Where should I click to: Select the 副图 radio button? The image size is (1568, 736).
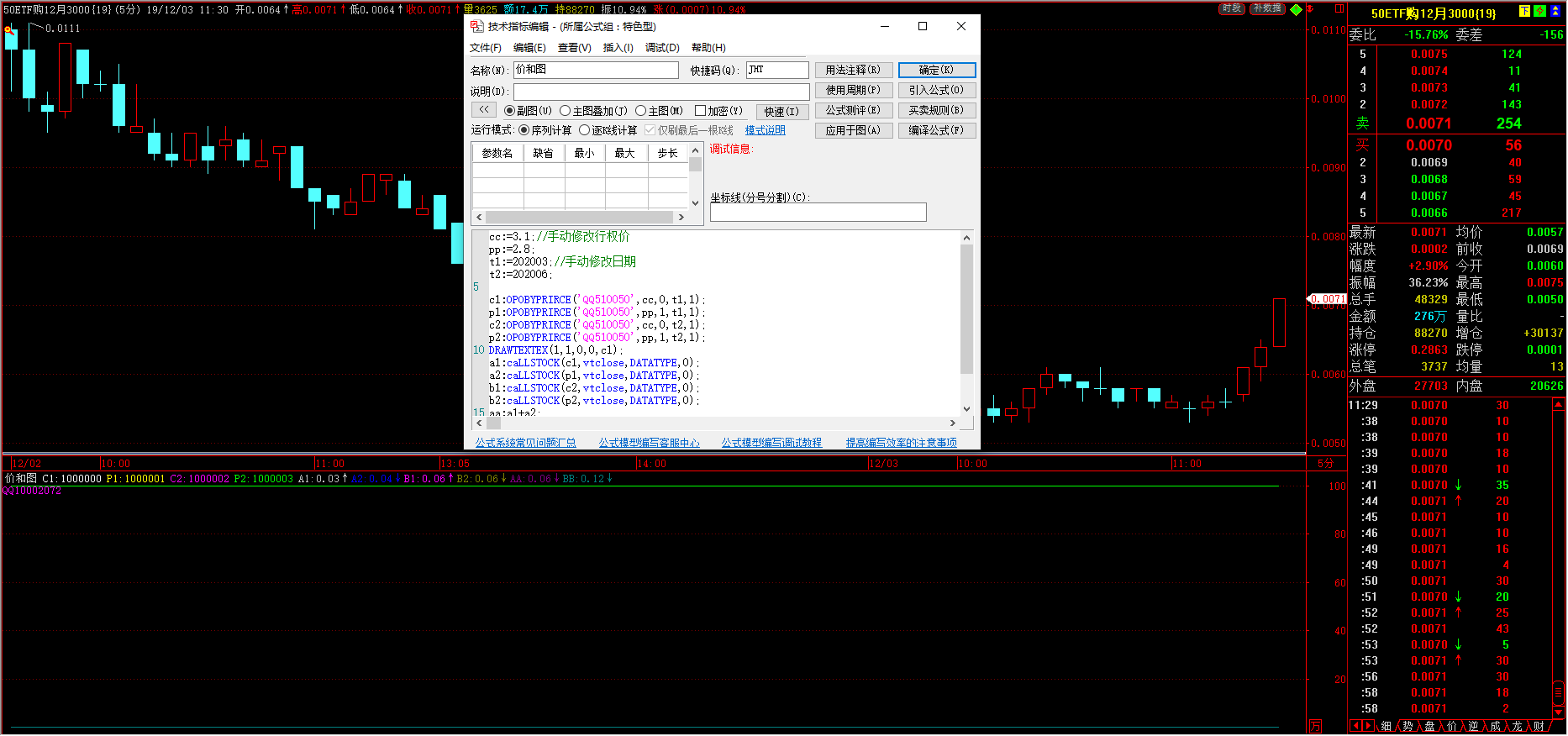510,111
